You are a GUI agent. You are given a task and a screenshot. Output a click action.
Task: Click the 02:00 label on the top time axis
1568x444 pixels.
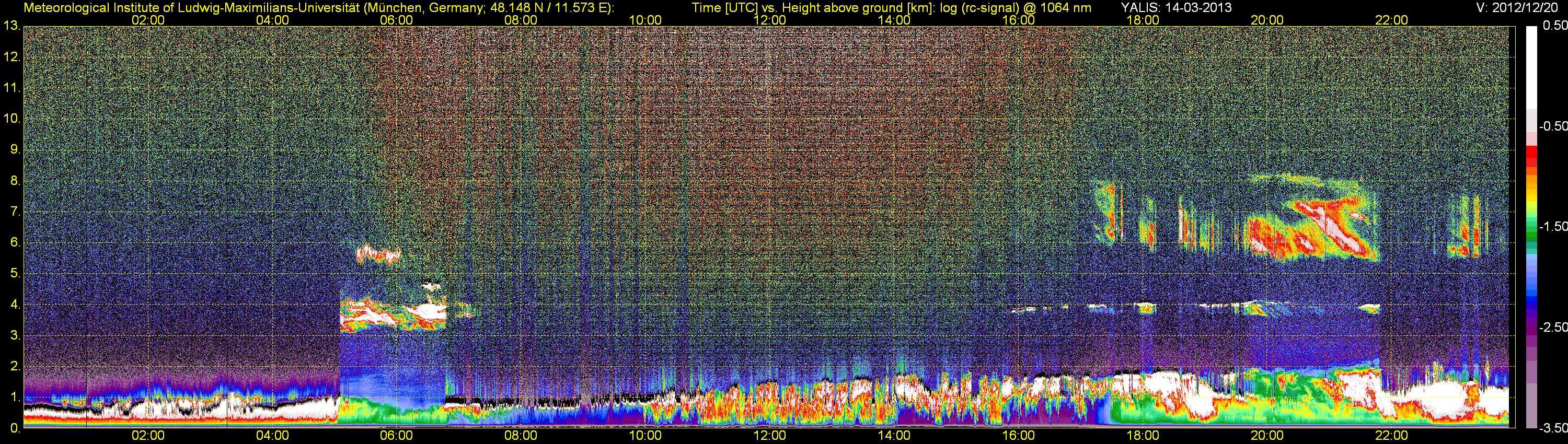coord(148,20)
